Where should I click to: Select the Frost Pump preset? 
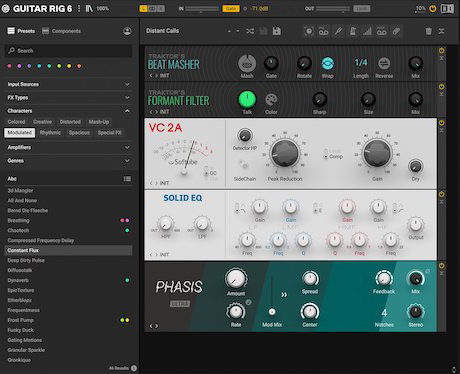point(68,320)
